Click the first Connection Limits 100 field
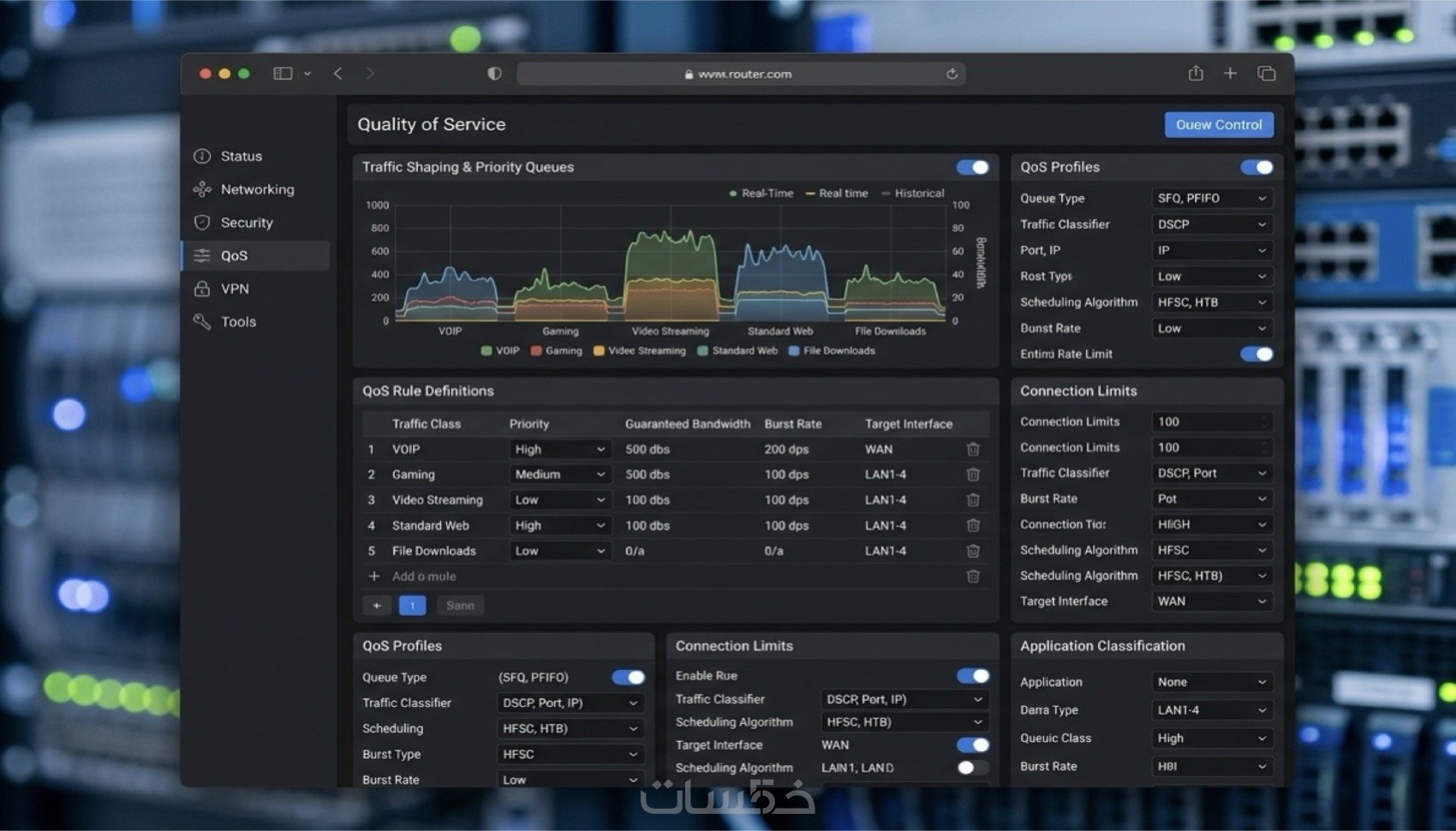1456x831 pixels. pos(1212,421)
